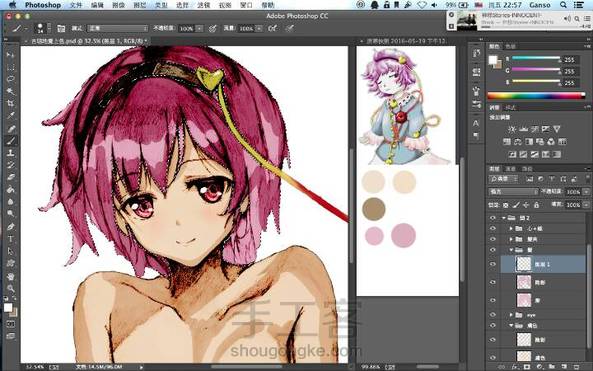Hide the eye group layer
The image size is (593, 371).
[x=492, y=314]
